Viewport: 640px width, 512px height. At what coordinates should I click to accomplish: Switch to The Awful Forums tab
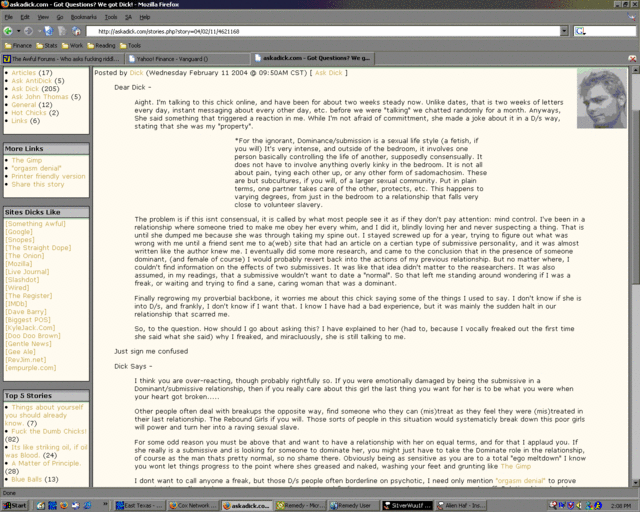click(62, 59)
